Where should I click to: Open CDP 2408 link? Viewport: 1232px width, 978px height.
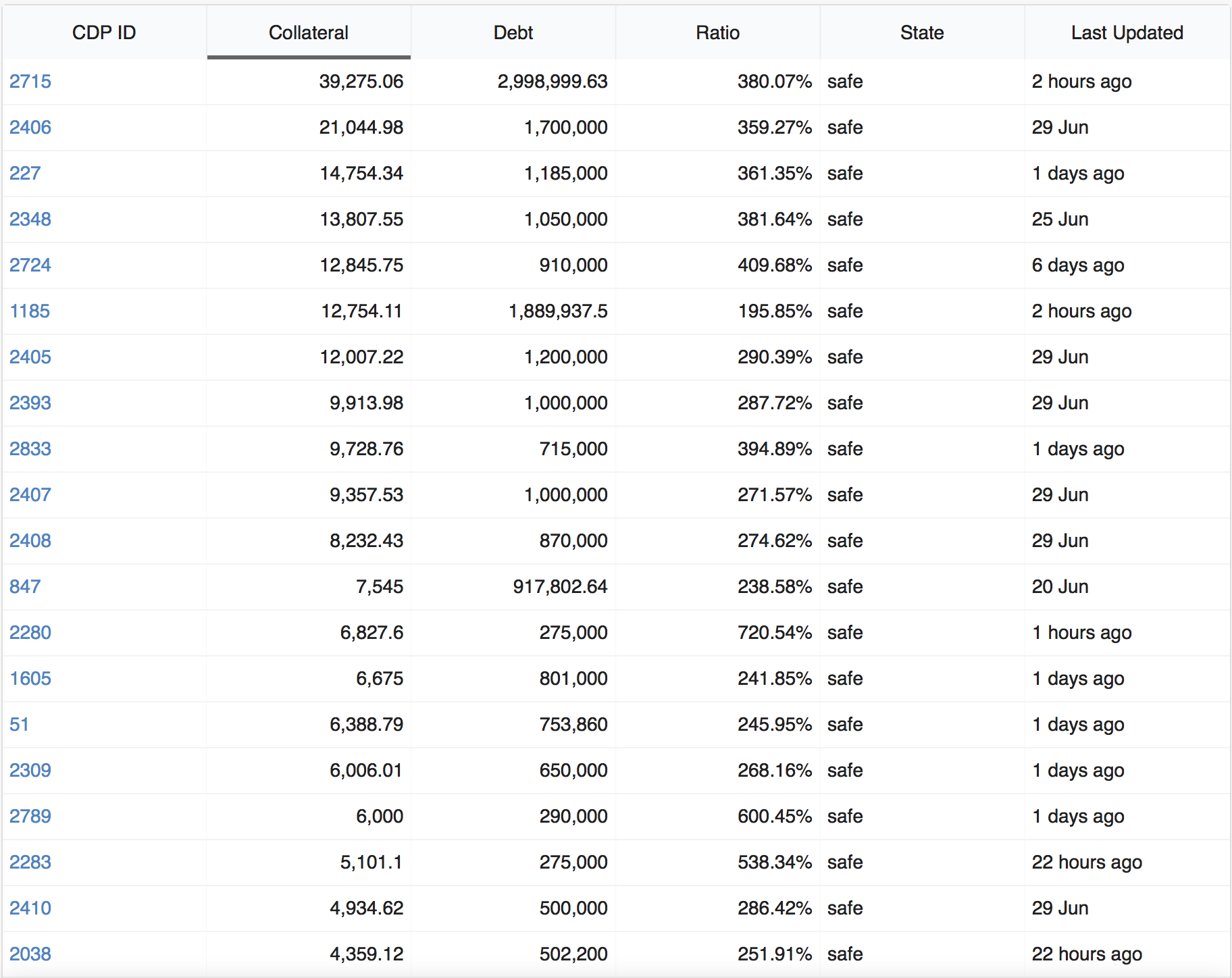click(30, 540)
